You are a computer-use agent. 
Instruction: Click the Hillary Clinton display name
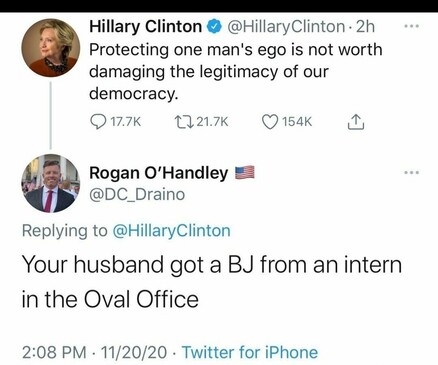pos(146,27)
